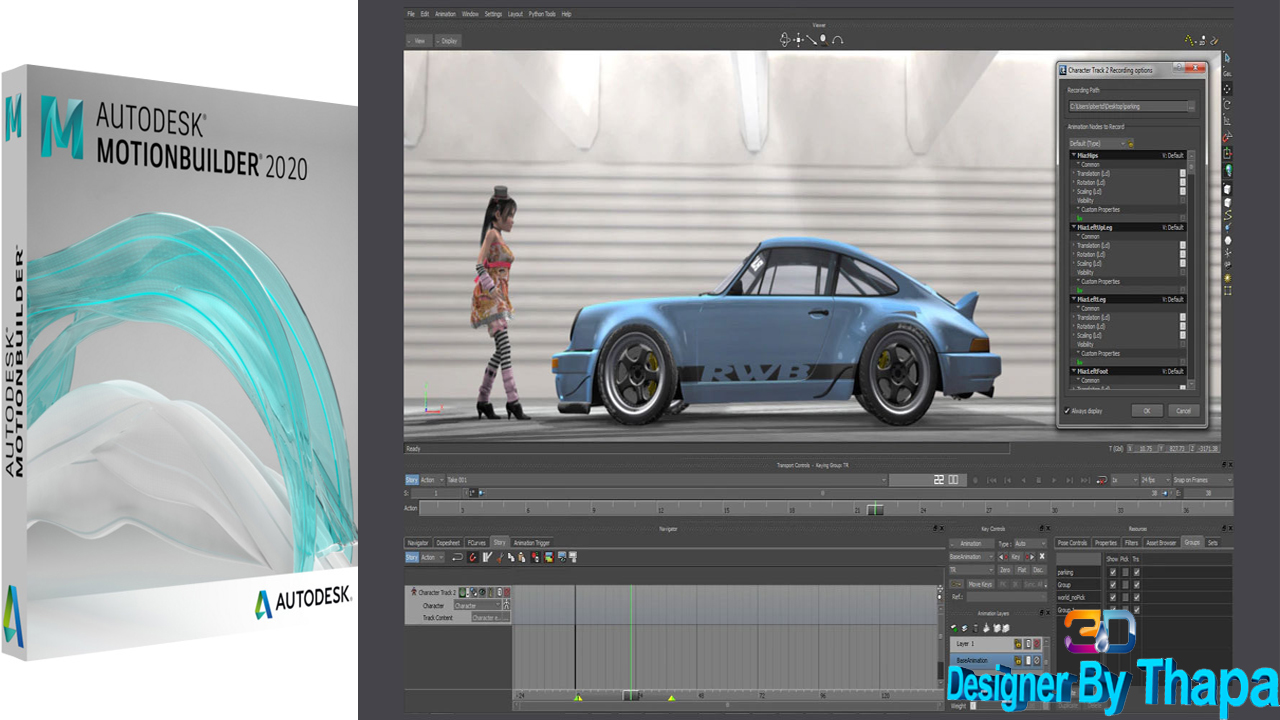Click the zoom magnifier tool in the viewer toolbar
This screenshot has height=720, width=1280.
[x=824, y=40]
